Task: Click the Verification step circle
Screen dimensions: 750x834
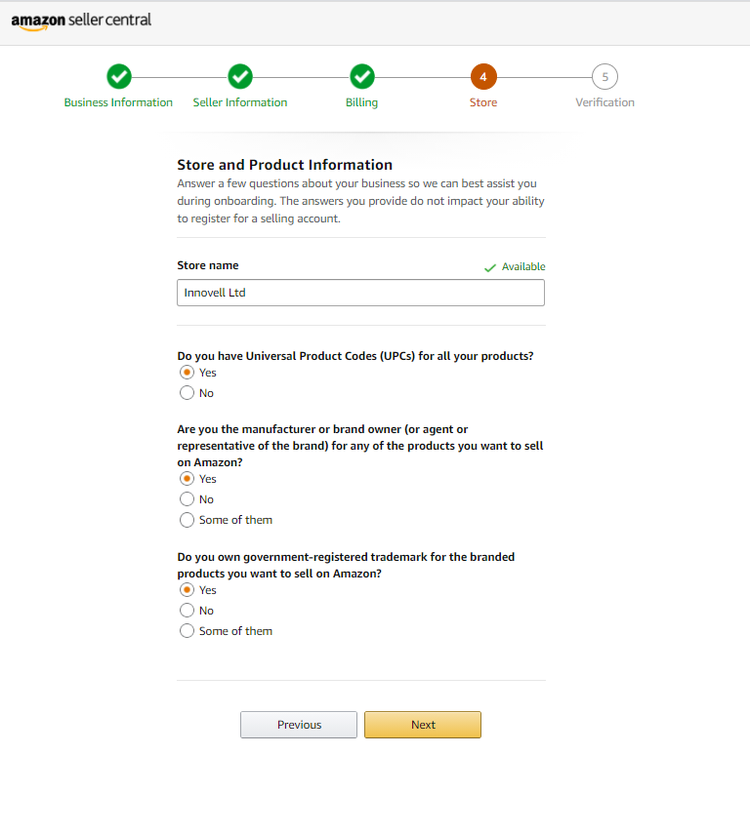Action: (x=605, y=76)
